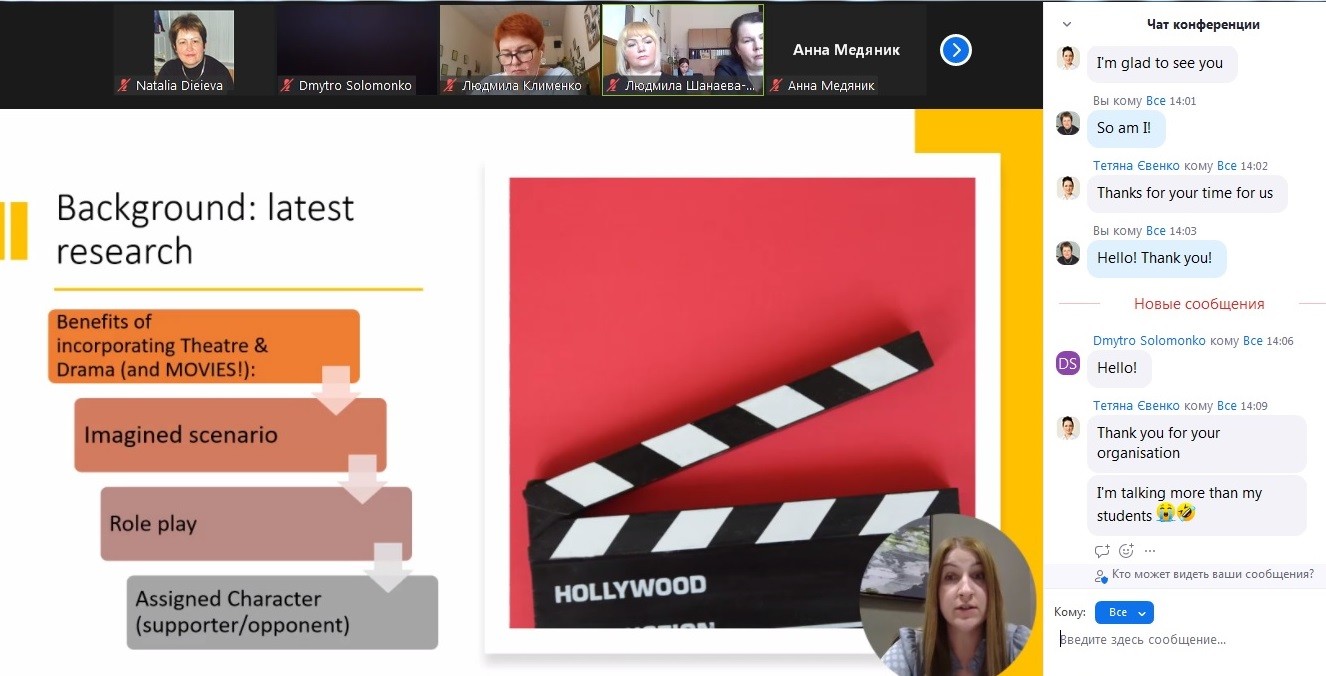Click the gray "Assigned Character" box
1326x676 pixels.
click(x=282, y=612)
